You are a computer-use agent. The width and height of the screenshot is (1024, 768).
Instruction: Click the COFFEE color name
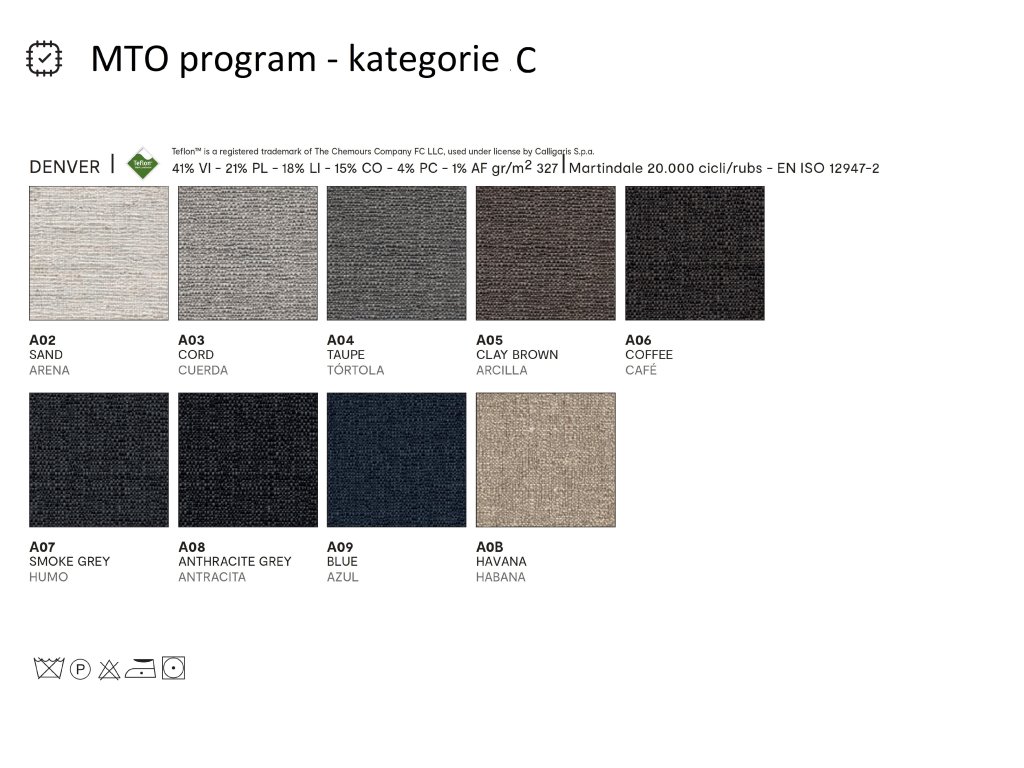(x=648, y=355)
